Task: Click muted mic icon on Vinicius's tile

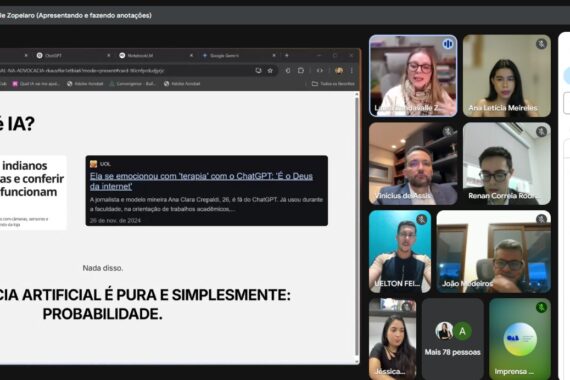Action: pos(448,131)
